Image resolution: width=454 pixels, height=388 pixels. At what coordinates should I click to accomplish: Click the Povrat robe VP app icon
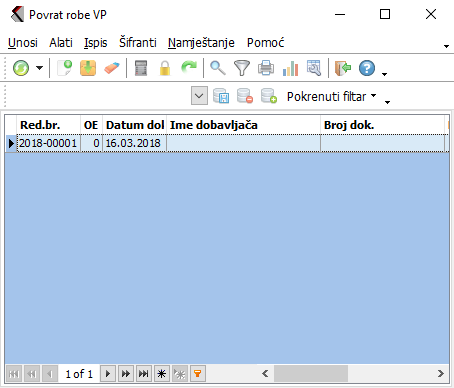point(17,15)
